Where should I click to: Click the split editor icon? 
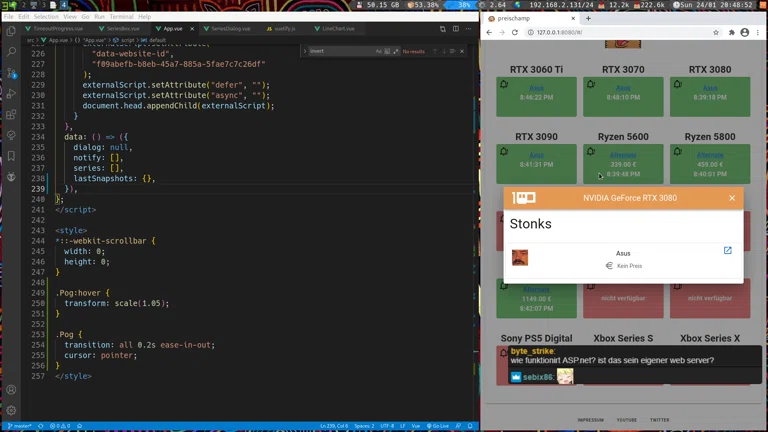click(456, 29)
